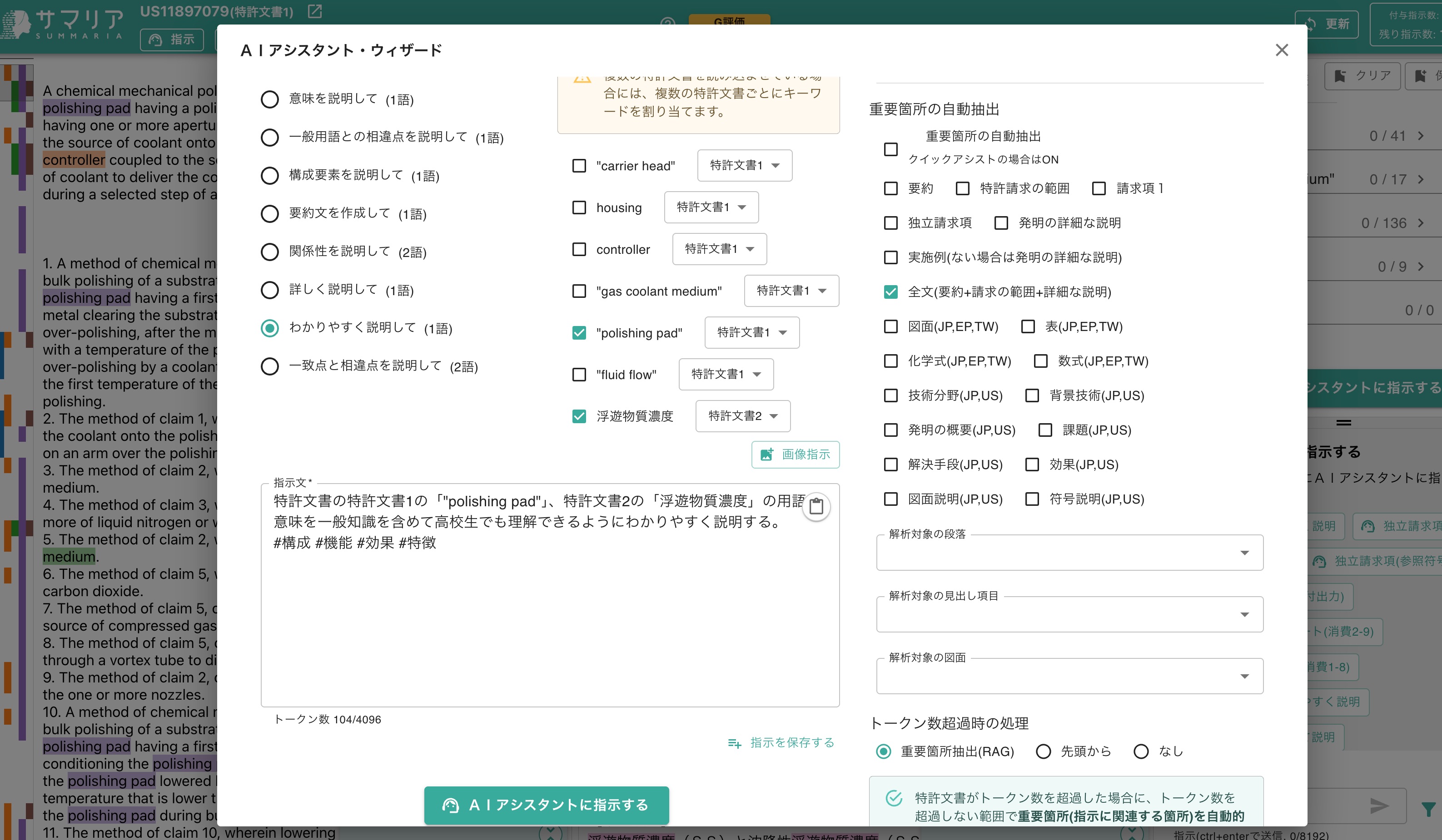Click the clipboard paste icon in prompt box
The height and width of the screenshot is (840, 1442).
[x=816, y=507]
